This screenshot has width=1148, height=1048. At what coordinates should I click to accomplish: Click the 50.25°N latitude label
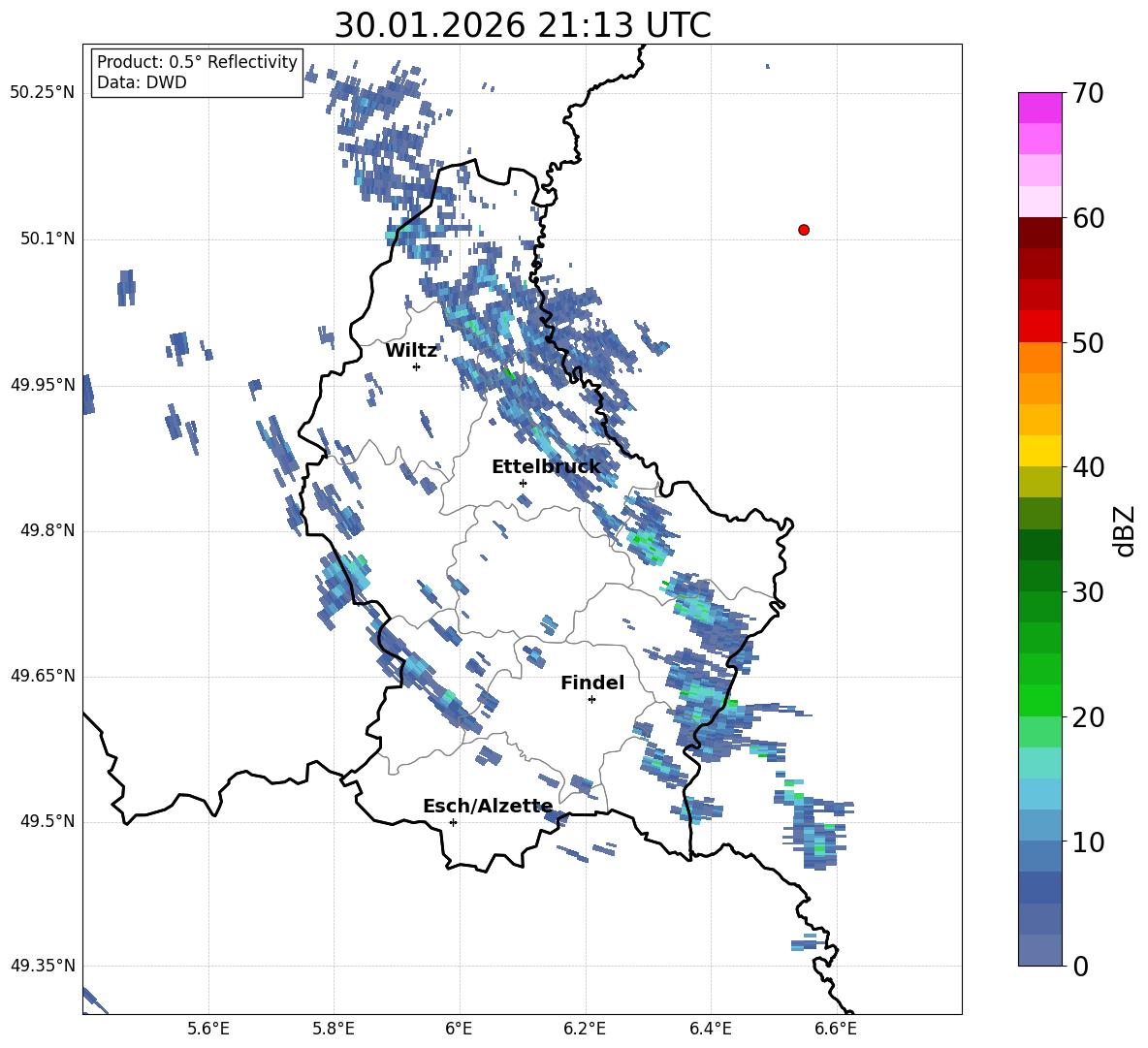click(x=43, y=93)
